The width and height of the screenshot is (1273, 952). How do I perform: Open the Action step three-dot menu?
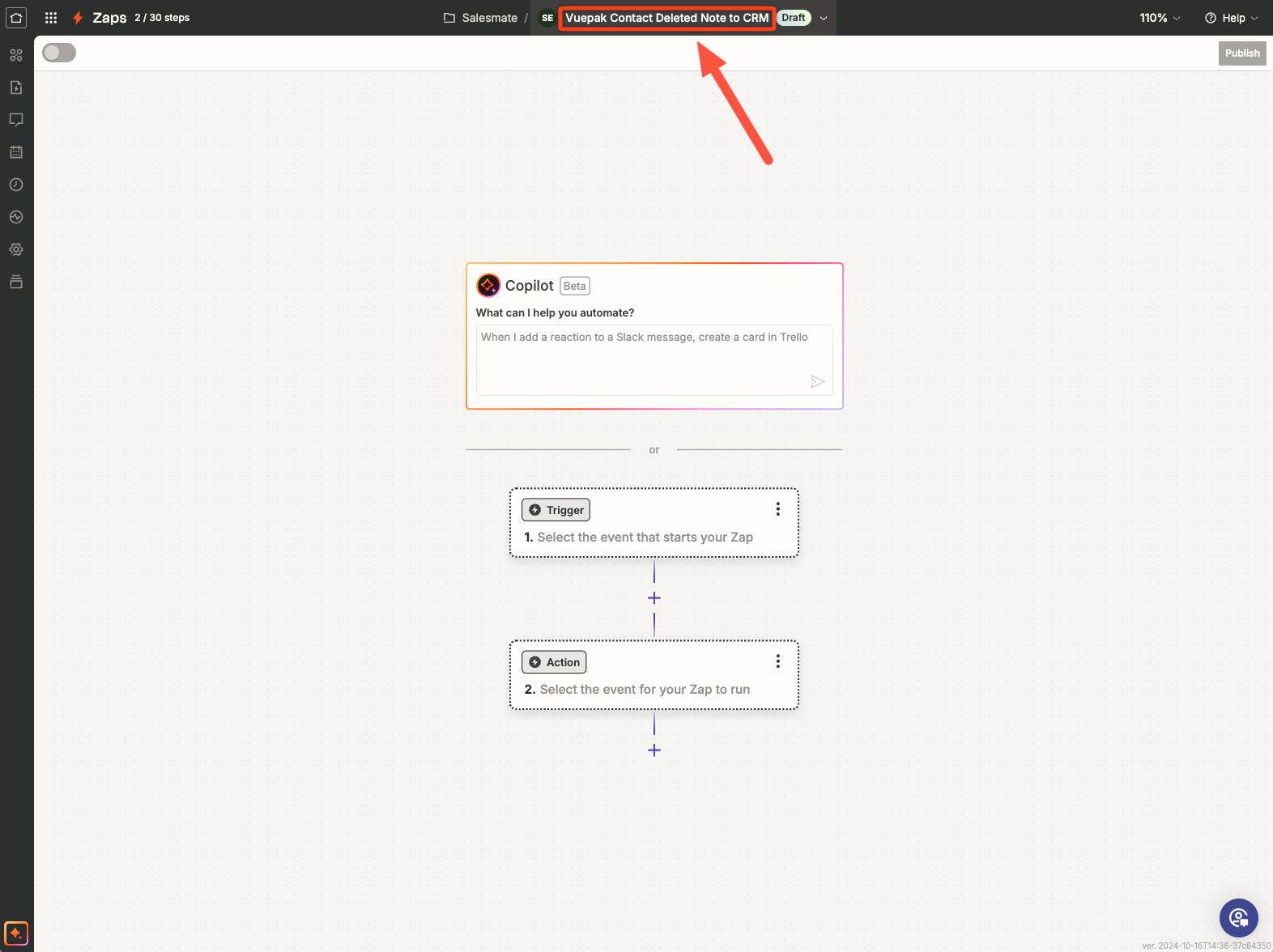click(777, 661)
